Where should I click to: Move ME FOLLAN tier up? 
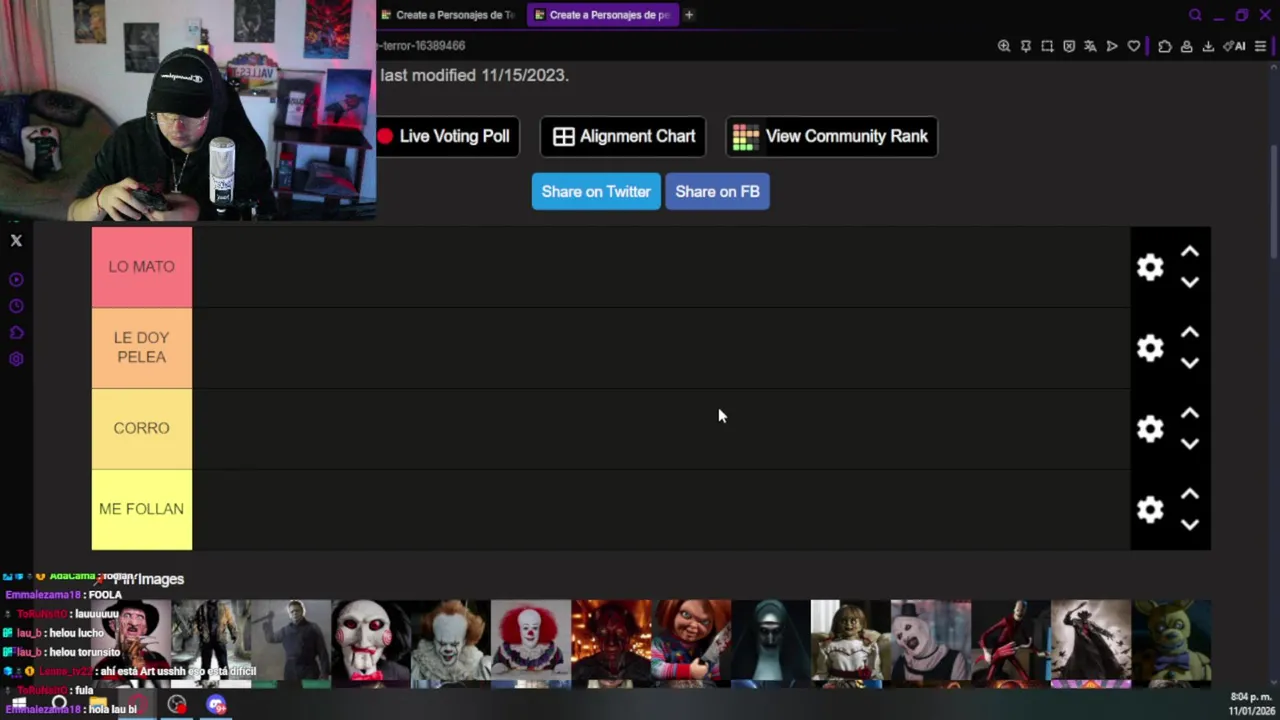pyautogui.click(x=1190, y=495)
